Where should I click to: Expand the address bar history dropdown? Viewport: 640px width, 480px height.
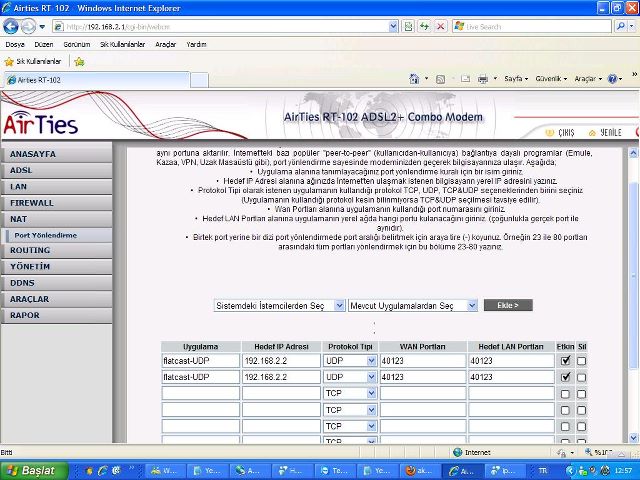[393, 27]
